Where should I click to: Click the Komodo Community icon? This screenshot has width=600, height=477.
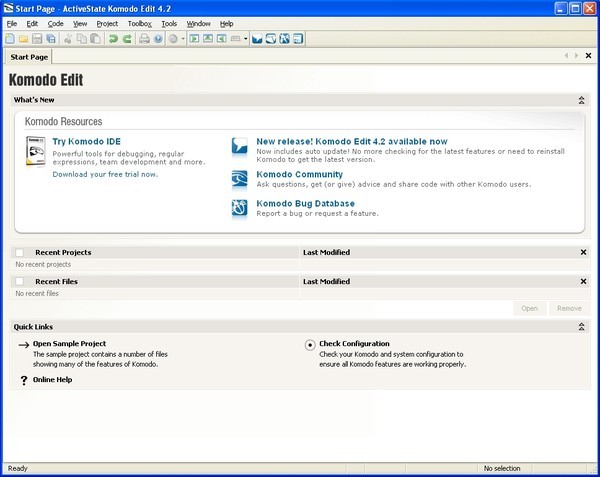[240, 178]
